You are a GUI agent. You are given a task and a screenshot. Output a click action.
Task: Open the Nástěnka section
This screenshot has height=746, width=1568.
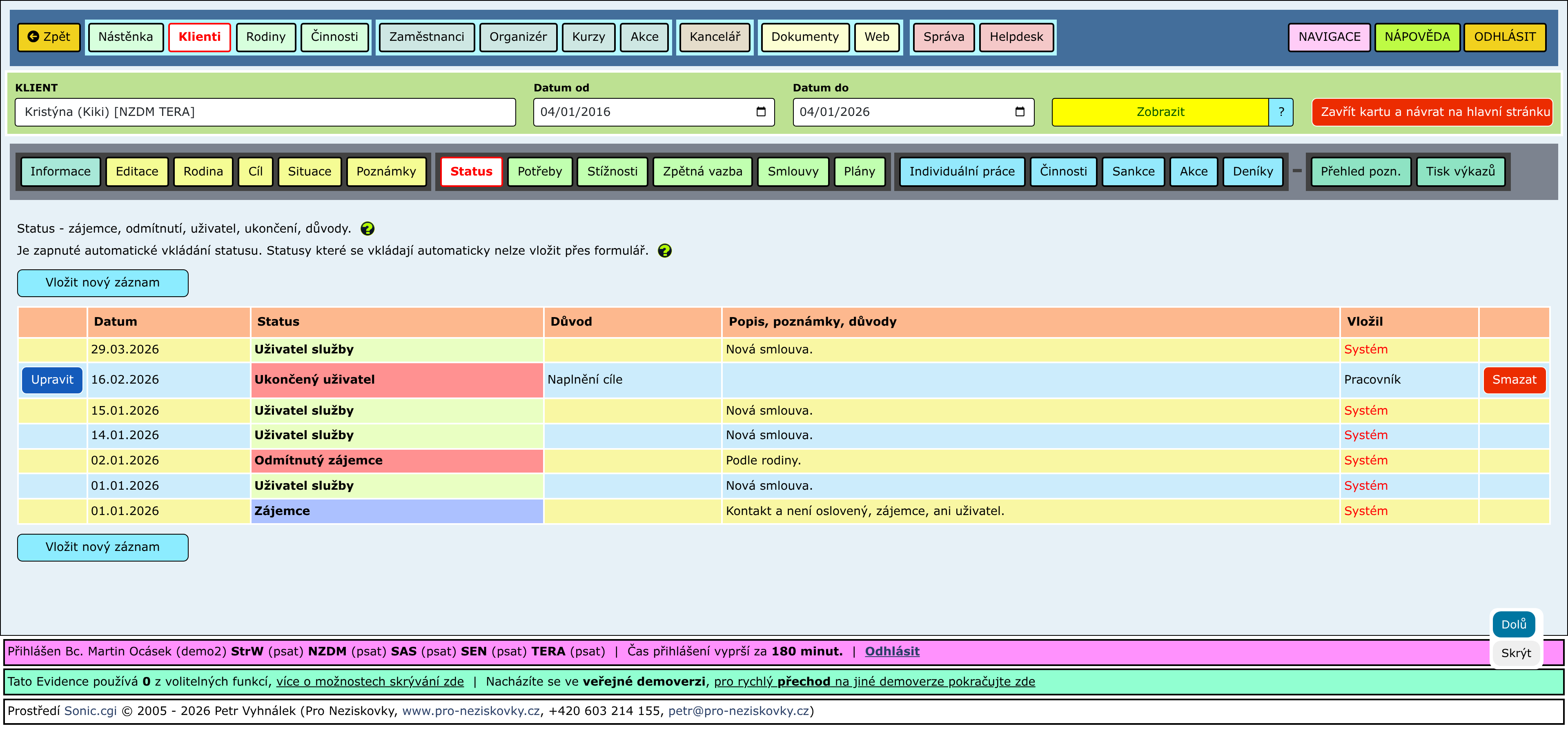pyautogui.click(x=125, y=37)
